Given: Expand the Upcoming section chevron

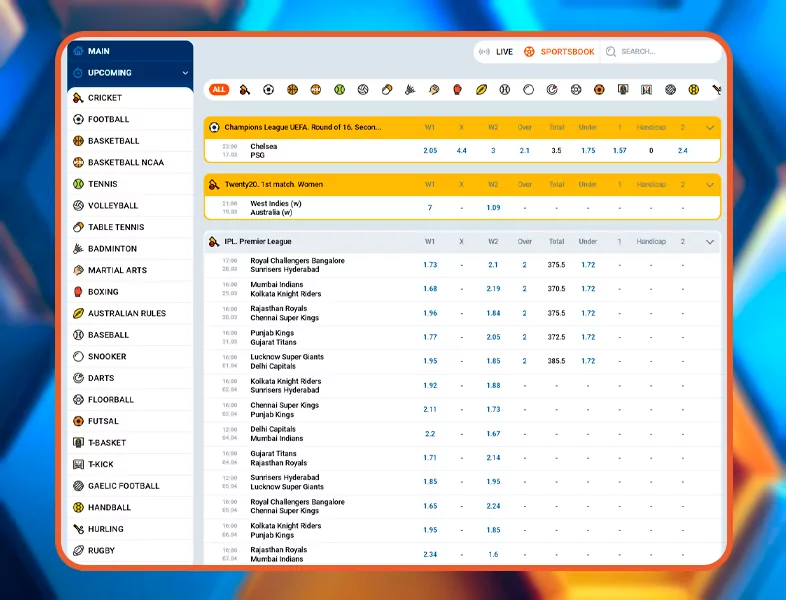Looking at the screenshot, I should 185,73.
